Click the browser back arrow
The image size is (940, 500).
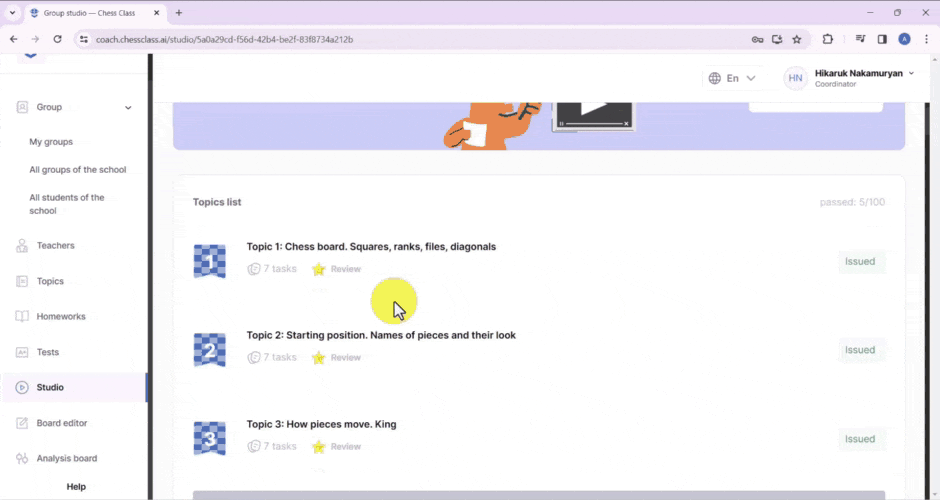click(13, 40)
